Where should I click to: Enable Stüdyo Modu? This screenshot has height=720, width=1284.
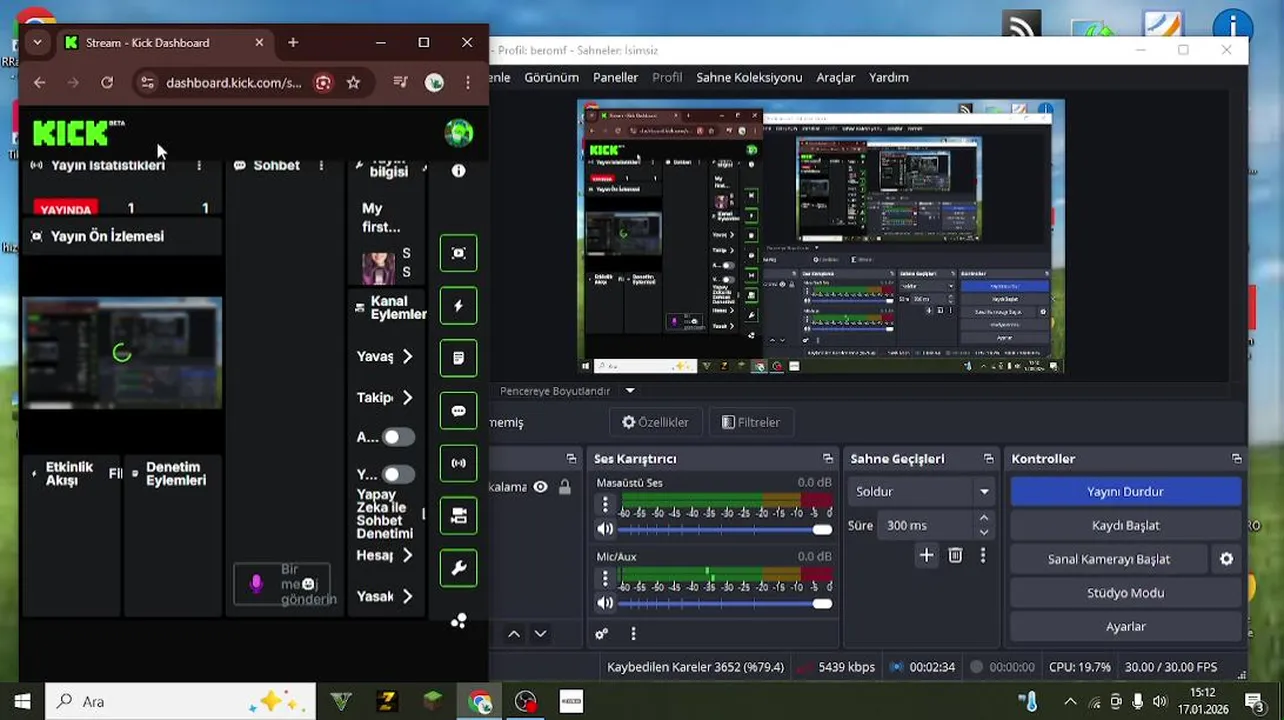[x=1126, y=593]
